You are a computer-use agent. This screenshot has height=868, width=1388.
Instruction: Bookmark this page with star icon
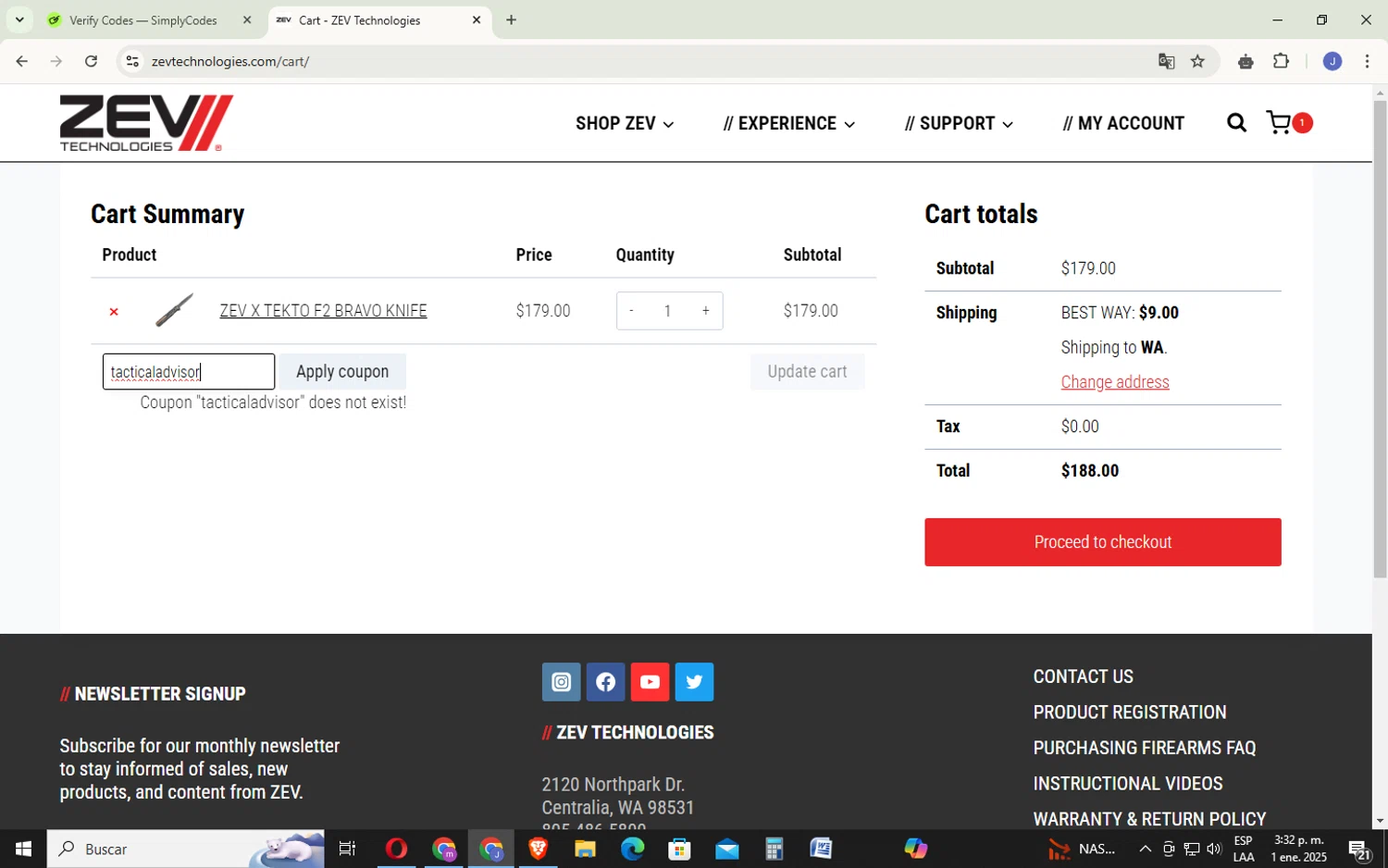(1197, 61)
